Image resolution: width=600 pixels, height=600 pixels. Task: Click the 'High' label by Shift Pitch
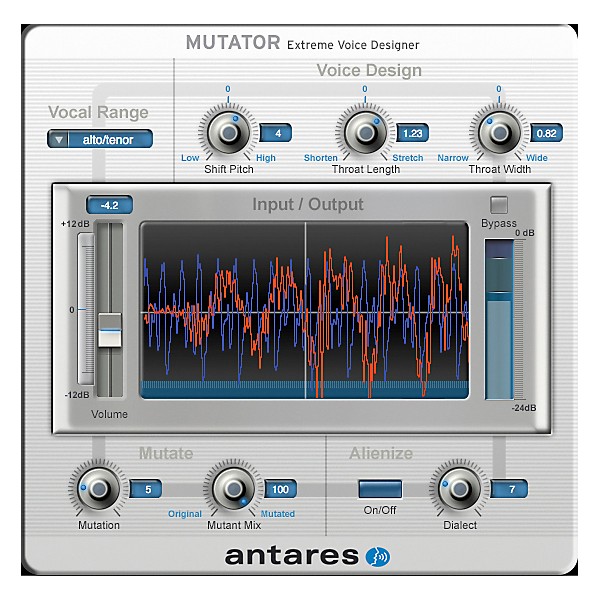pyautogui.click(x=266, y=158)
